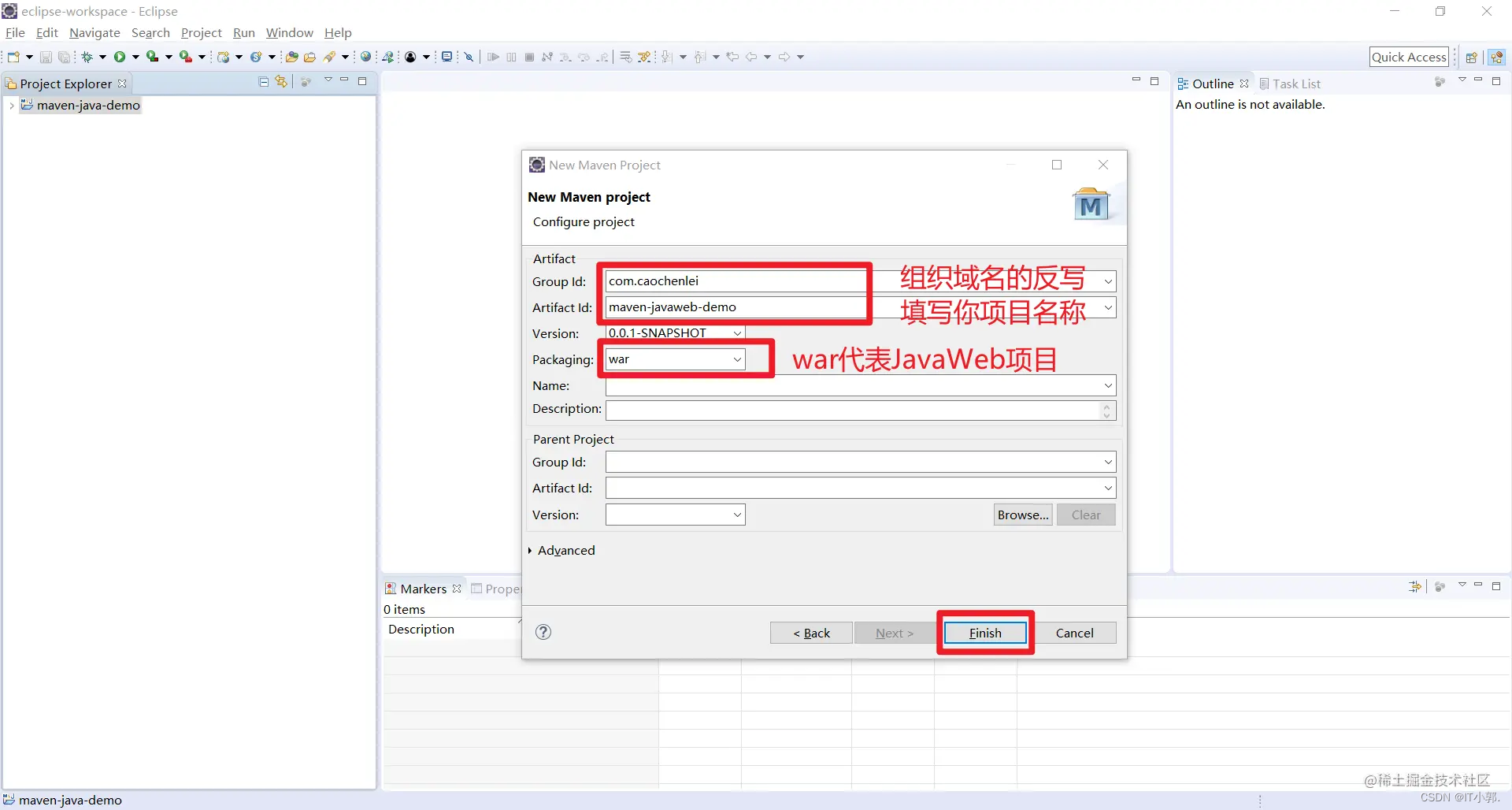This screenshot has height=810, width=1512.
Task: Click the Open Console monitor icon
Action: pos(447,57)
